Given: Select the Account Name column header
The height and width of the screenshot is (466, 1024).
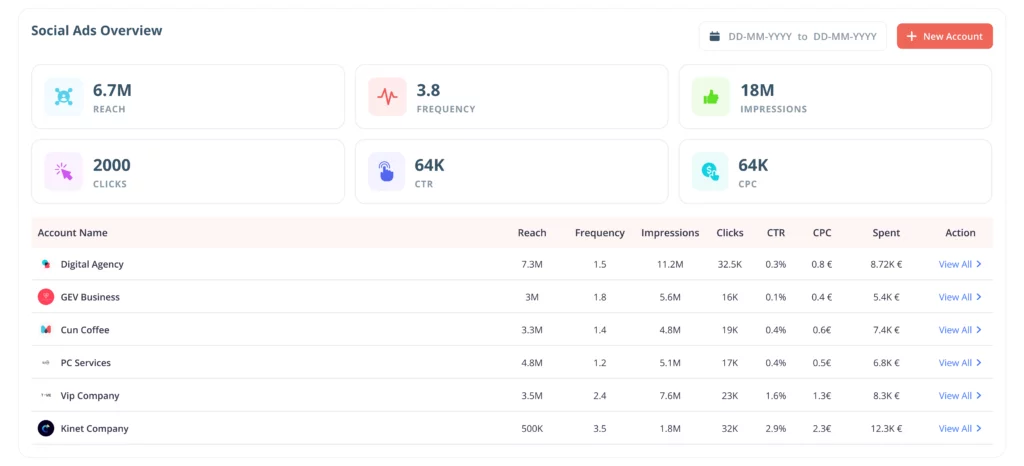Looking at the screenshot, I should point(72,233).
